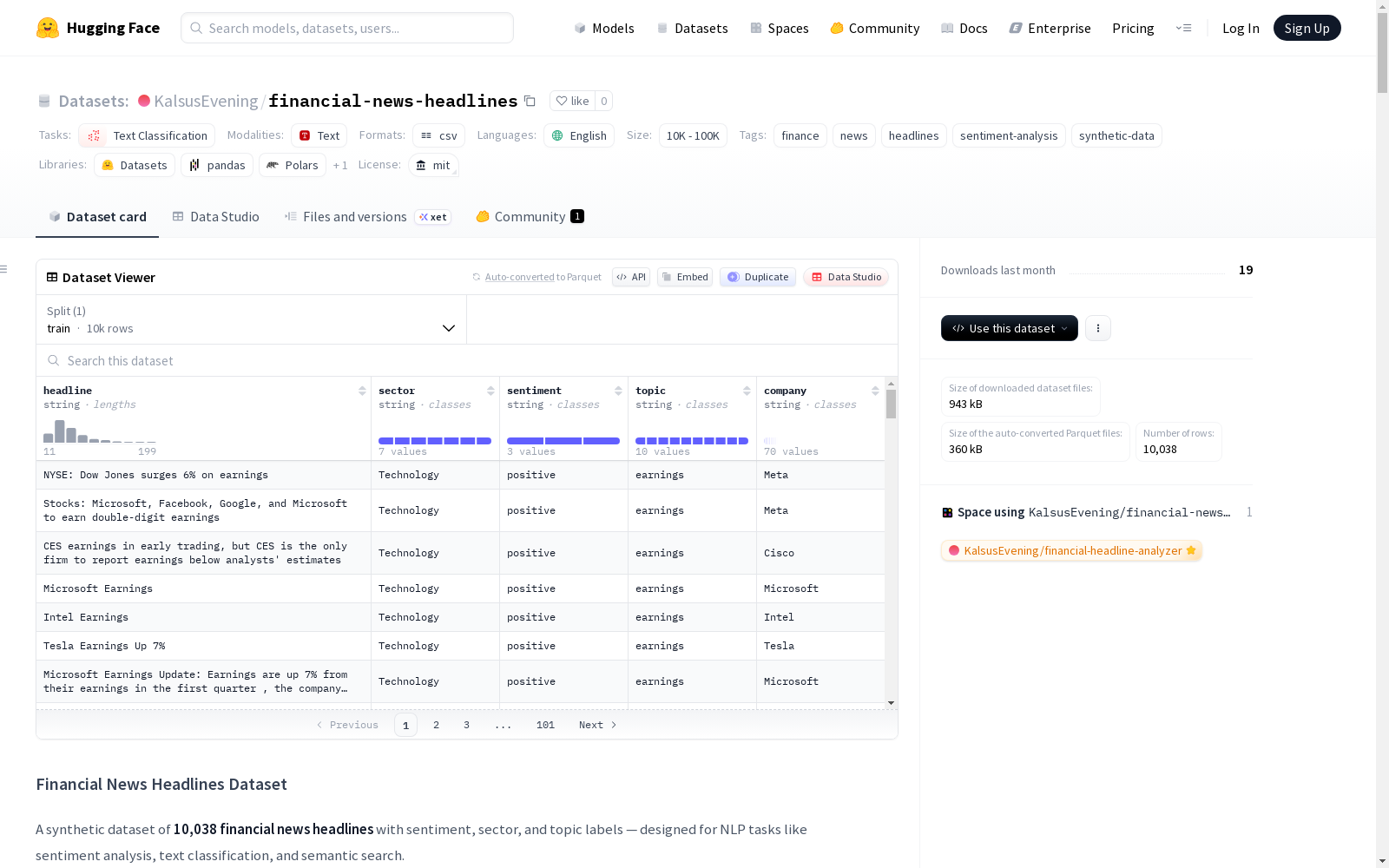
Task: Go to page 3 of results
Action: click(x=466, y=725)
